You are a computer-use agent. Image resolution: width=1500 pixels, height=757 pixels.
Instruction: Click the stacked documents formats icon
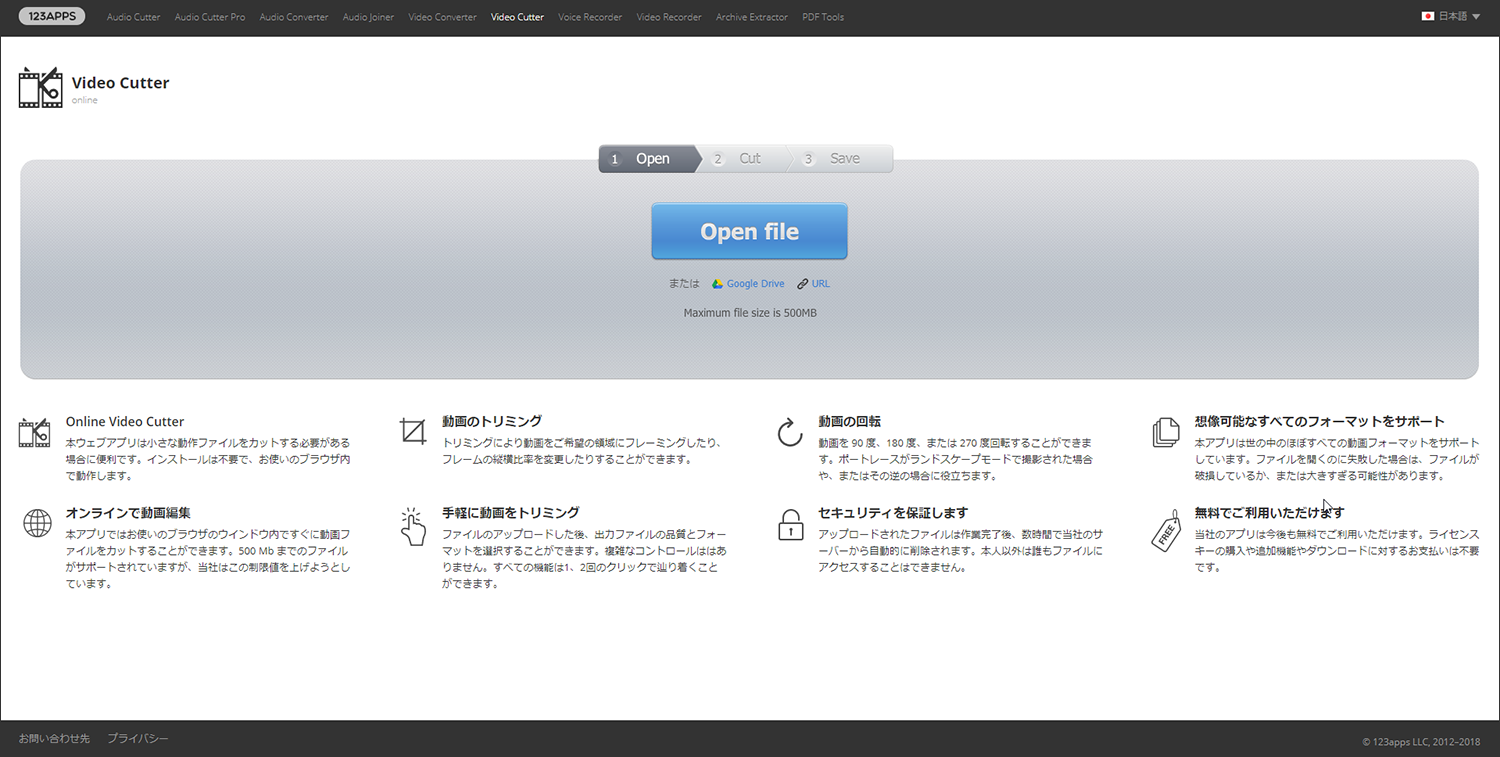pyautogui.click(x=1166, y=432)
